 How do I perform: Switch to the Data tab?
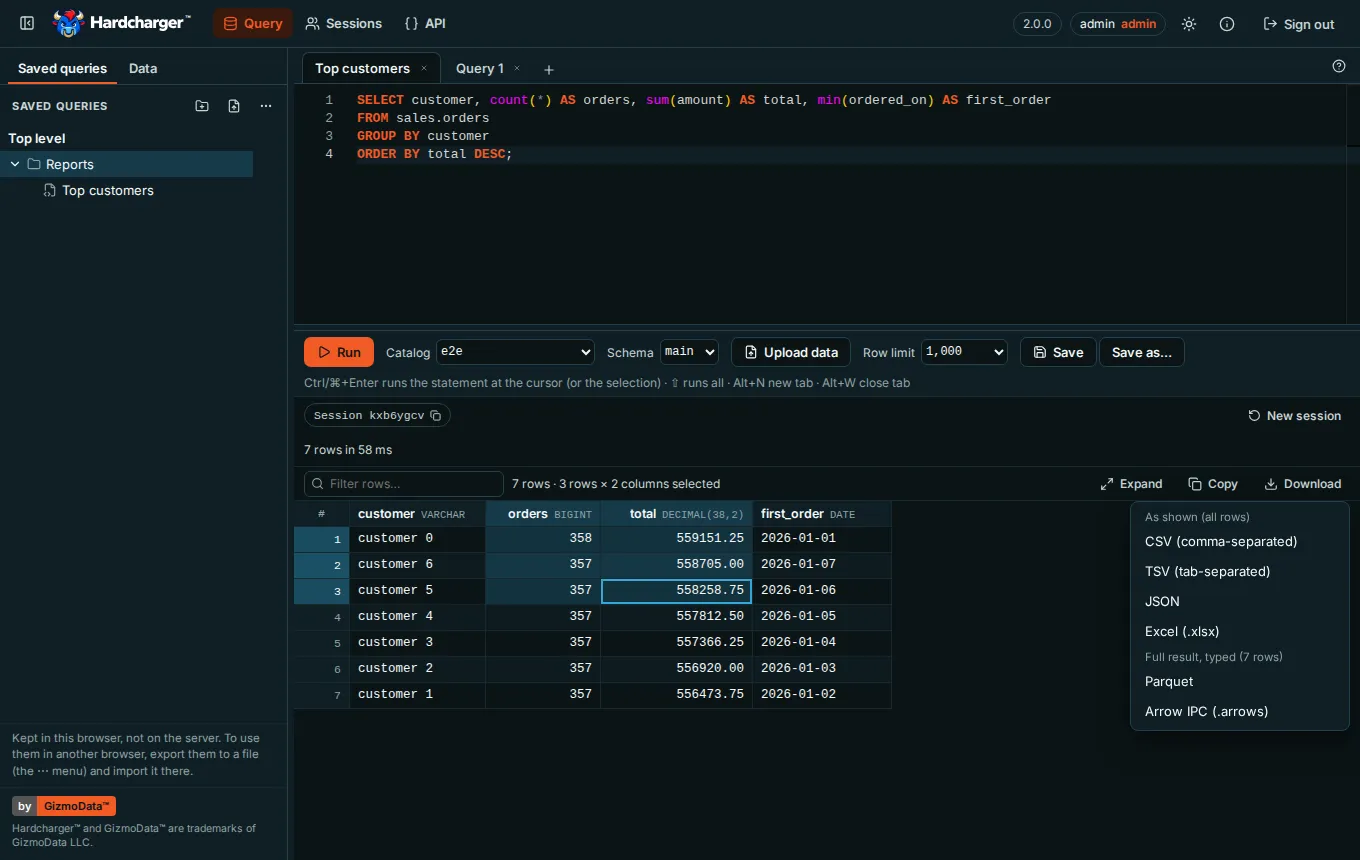pos(143,68)
